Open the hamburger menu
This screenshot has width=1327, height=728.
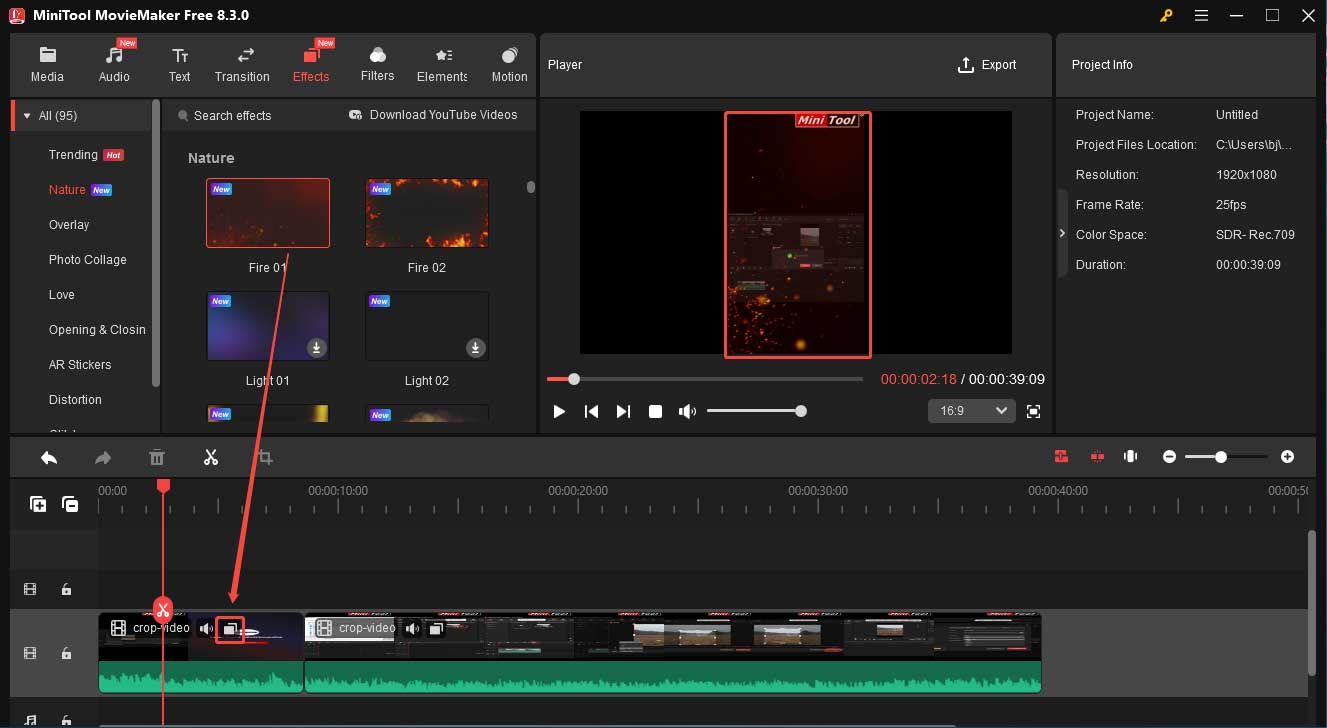coord(1201,15)
